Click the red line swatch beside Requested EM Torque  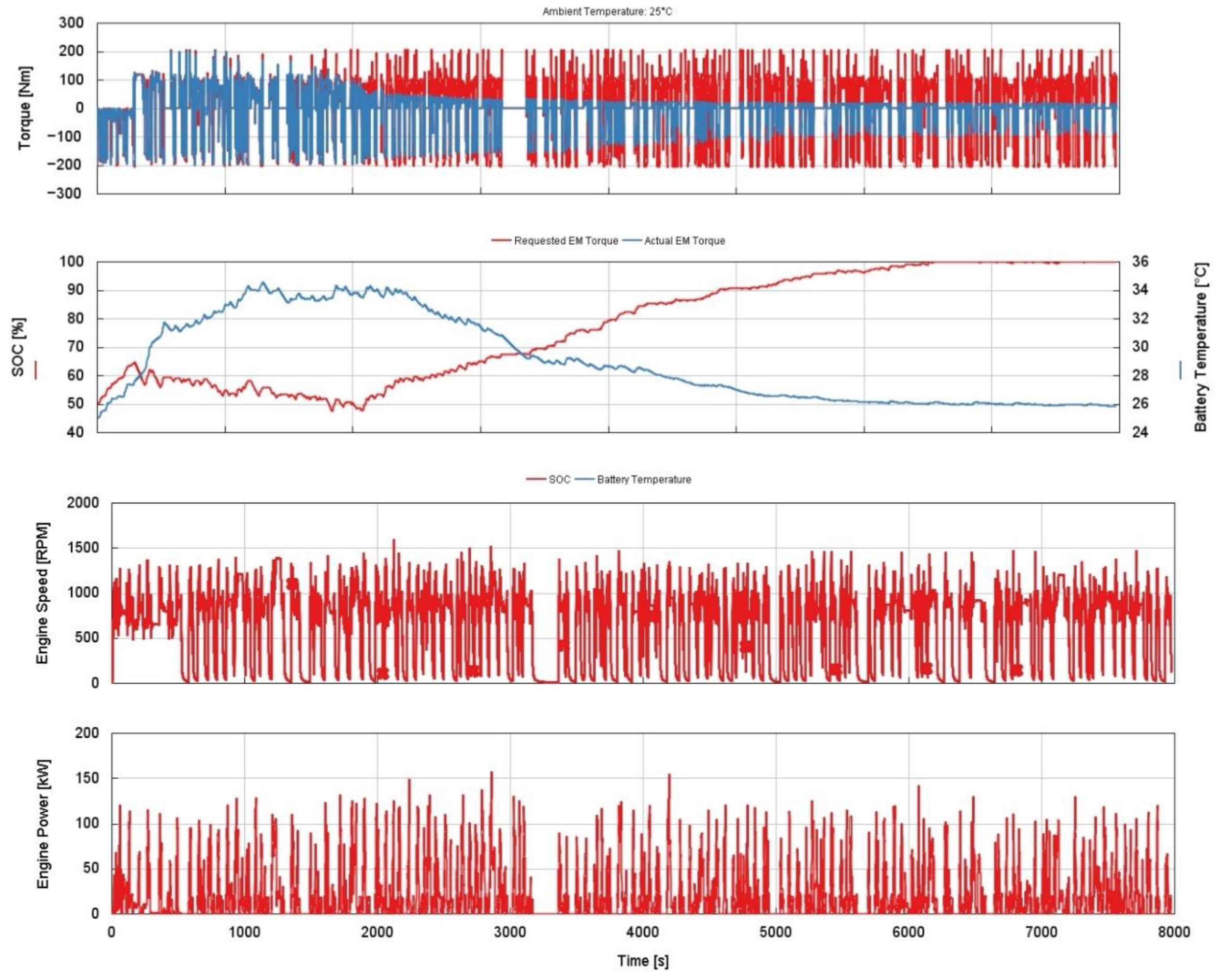click(501, 241)
